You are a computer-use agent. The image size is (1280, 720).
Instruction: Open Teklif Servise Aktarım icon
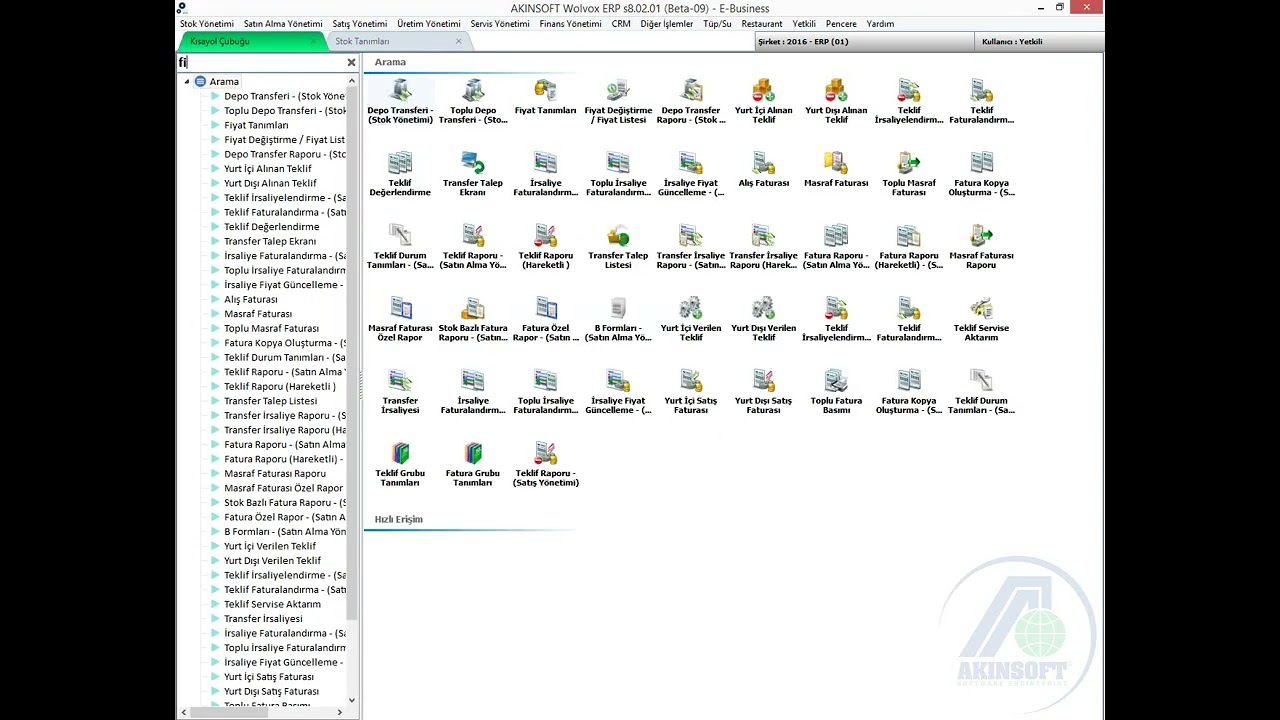tap(981, 320)
